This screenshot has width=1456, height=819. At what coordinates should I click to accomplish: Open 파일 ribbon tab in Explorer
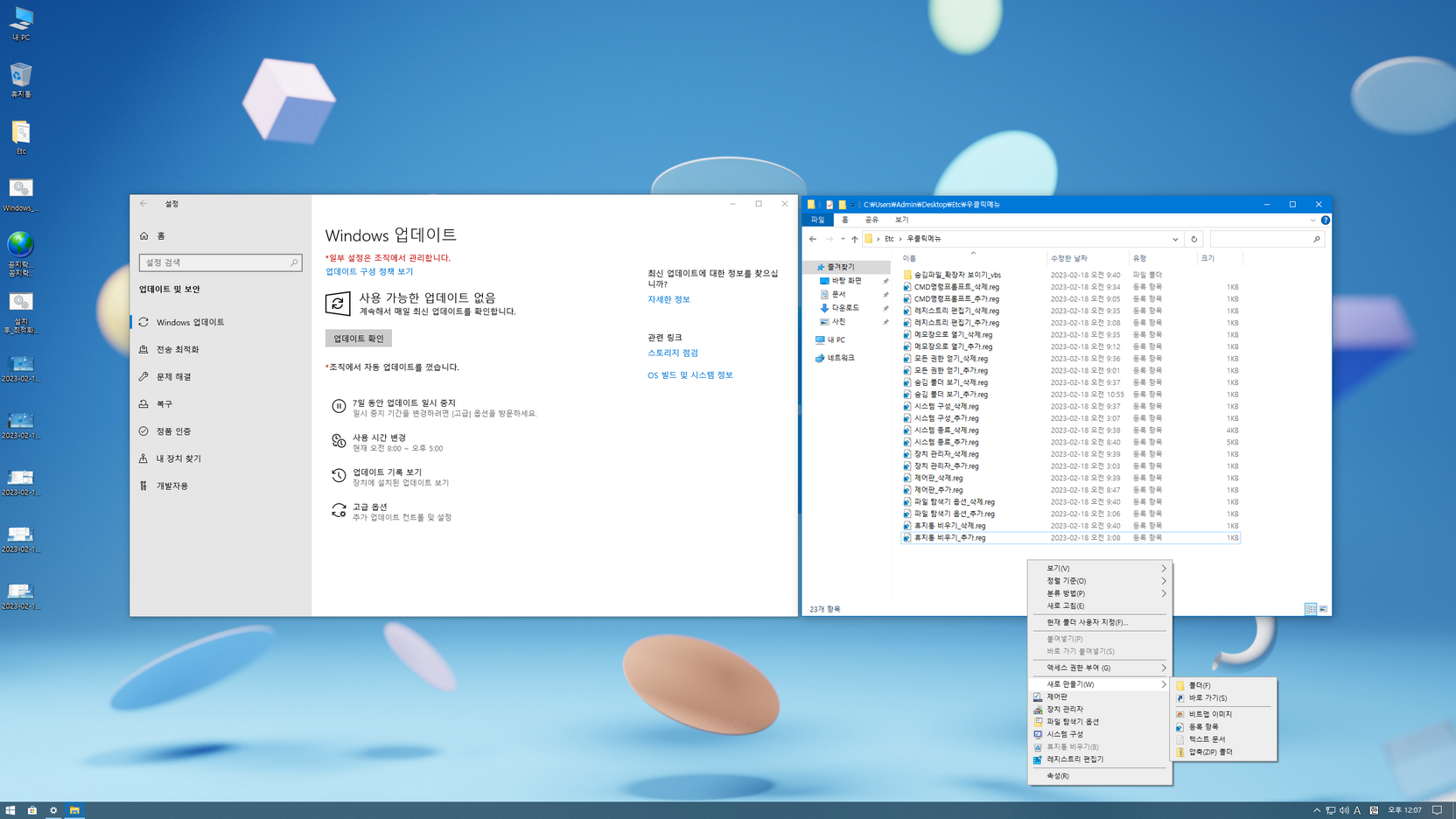tap(818, 220)
